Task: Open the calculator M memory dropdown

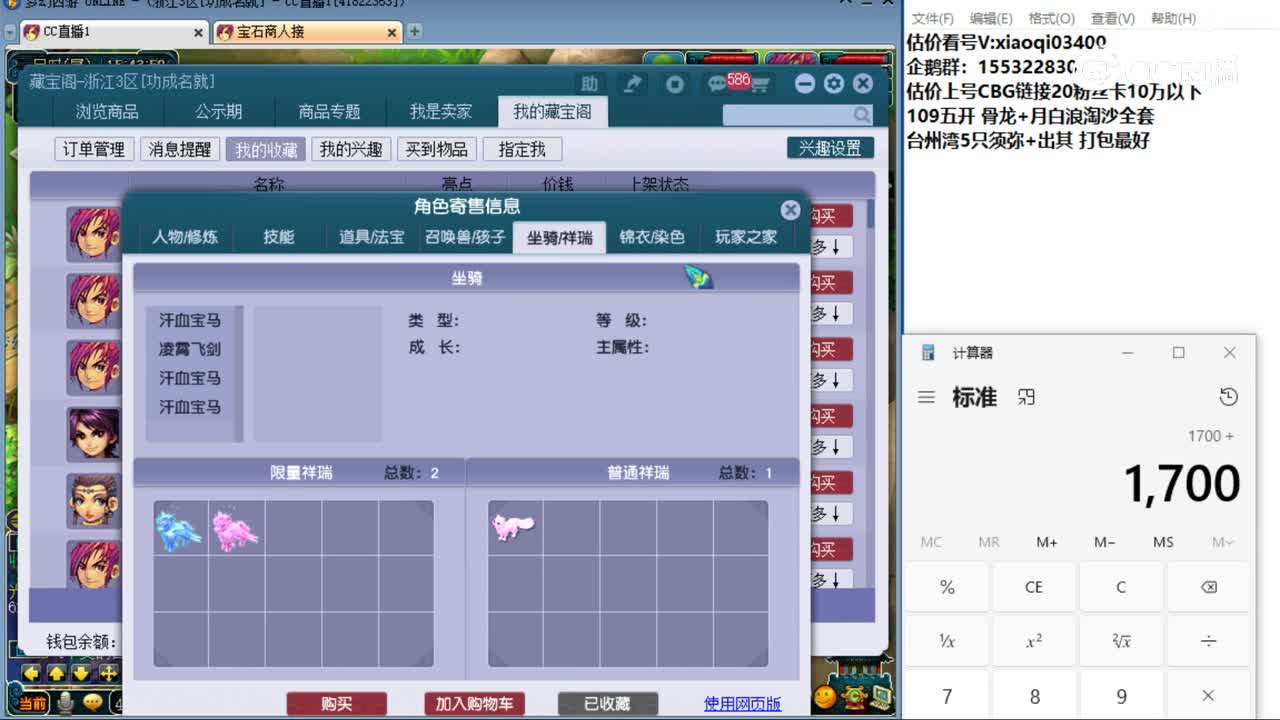Action: [x=1222, y=542]
